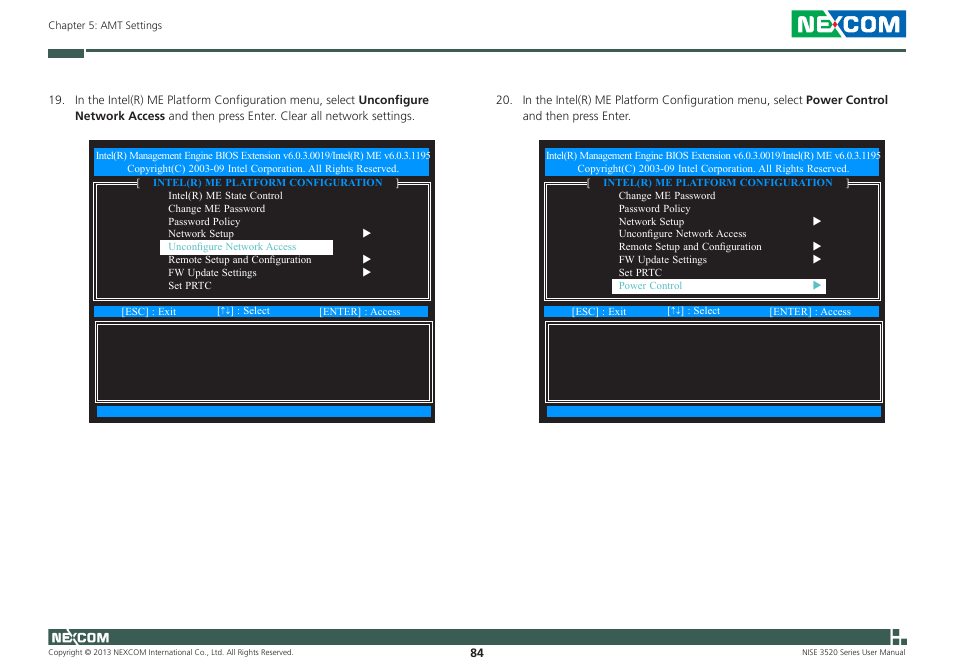Click the right INTEL(R) ME PLATFORM CONFIGURATION title

click(x=718, y=182)
